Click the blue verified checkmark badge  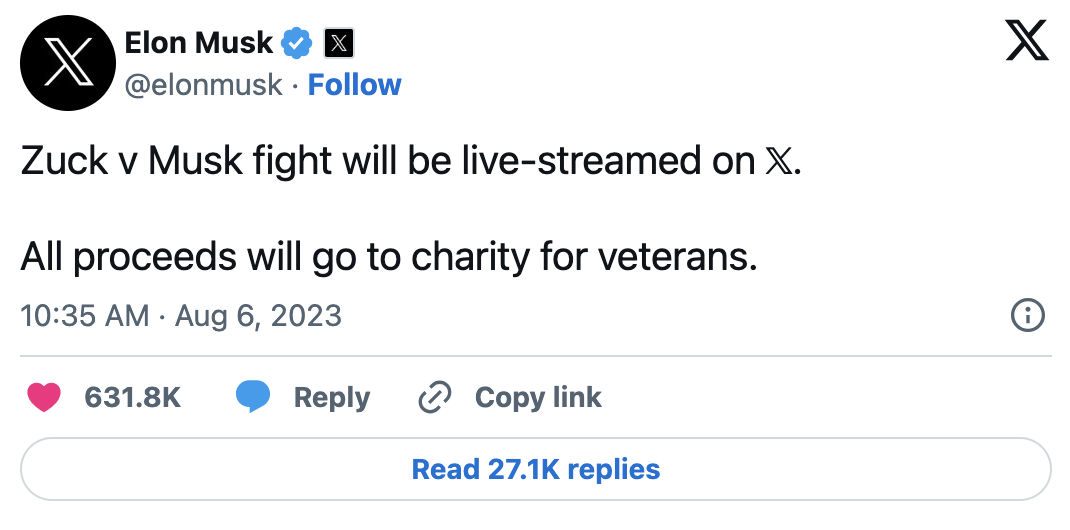(x=297, y=44)
